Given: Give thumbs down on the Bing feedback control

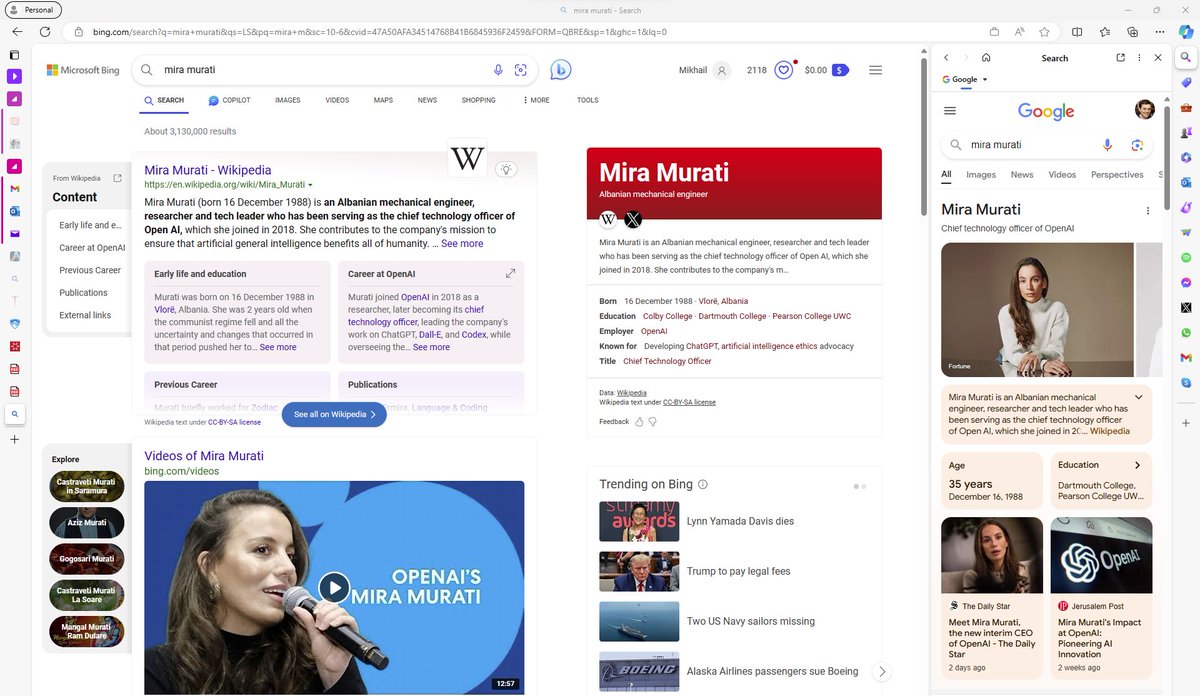Looking at the screenshot, I should click(652, 421).
